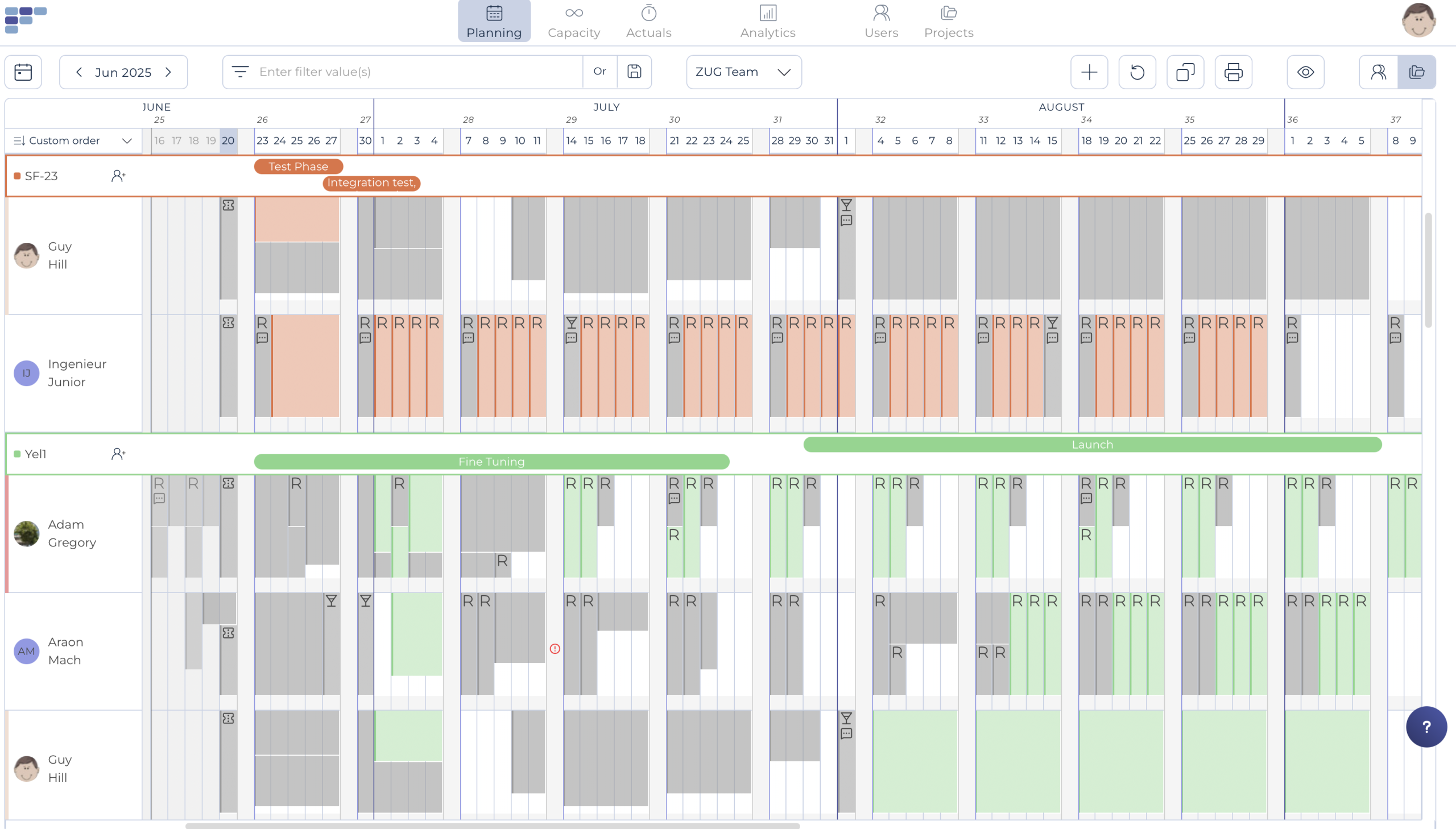Click the red warning icon in Araon Mach row

tap(555, 649)
